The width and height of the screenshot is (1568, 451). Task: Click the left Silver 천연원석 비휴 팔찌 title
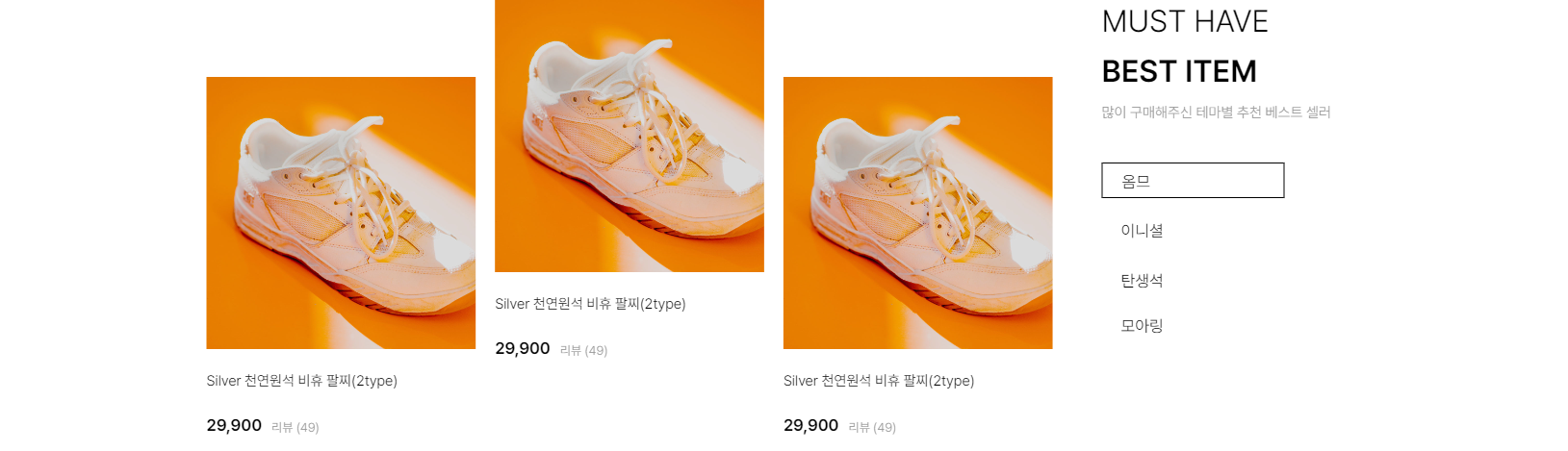[301, 381]
